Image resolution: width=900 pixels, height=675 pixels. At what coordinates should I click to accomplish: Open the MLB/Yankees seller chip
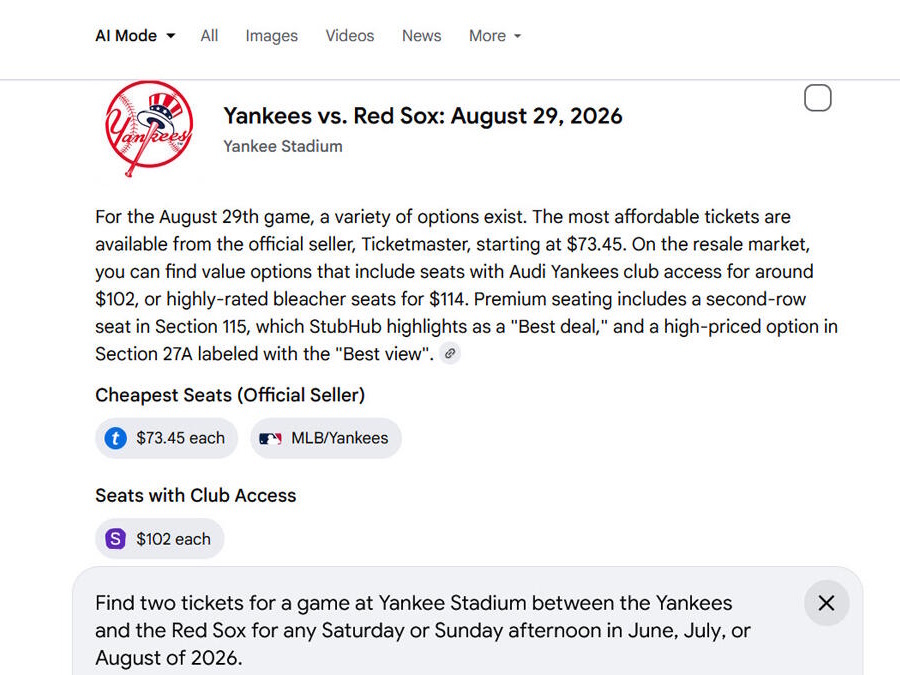point(326,438)
